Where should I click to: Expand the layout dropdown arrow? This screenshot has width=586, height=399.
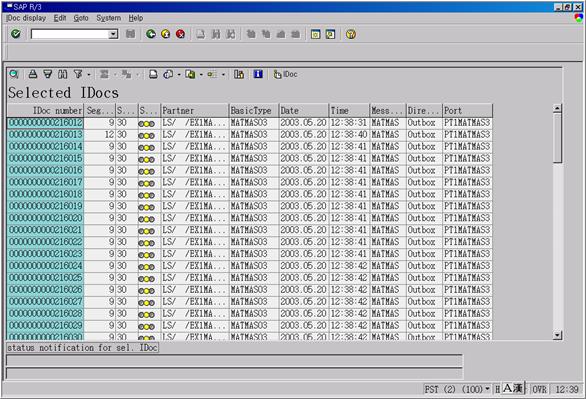223,75
